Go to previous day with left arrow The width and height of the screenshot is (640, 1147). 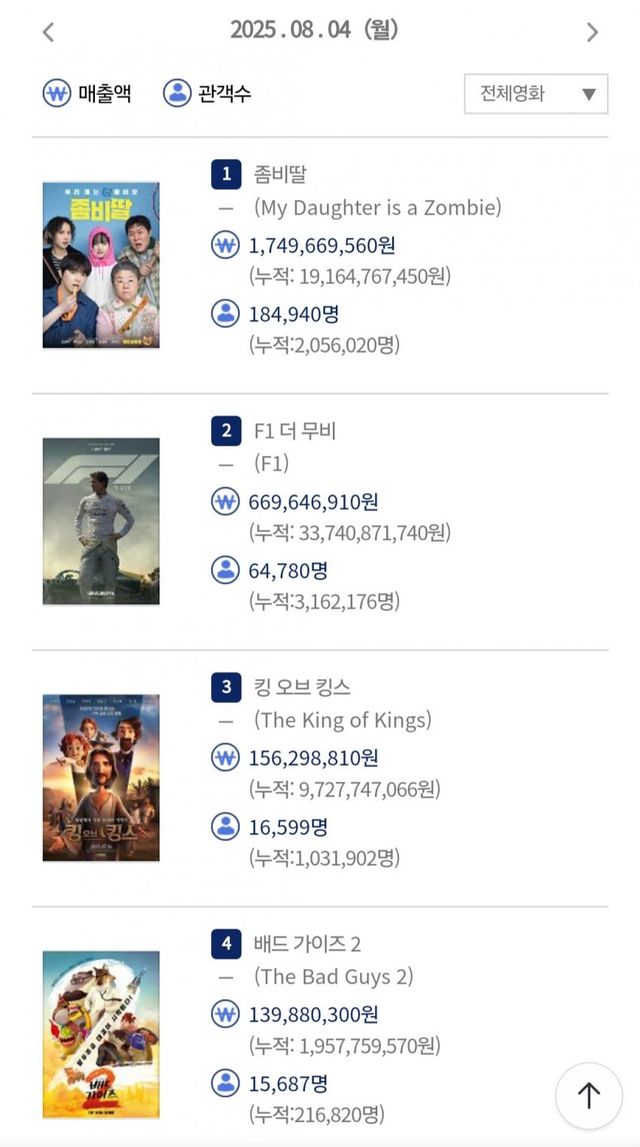click(48, 32)
